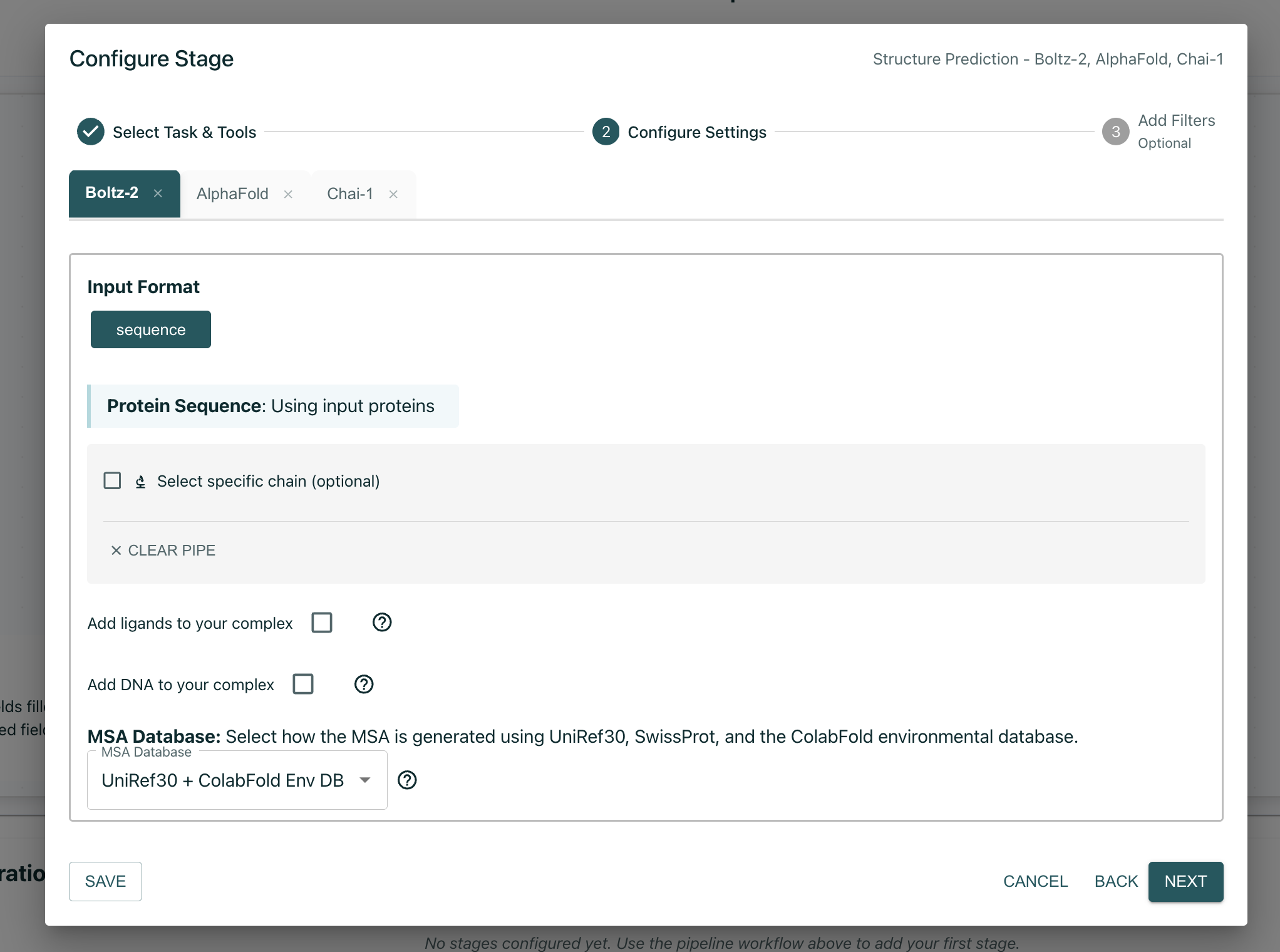Click the chain icon near specific chain option

point(140,481)
